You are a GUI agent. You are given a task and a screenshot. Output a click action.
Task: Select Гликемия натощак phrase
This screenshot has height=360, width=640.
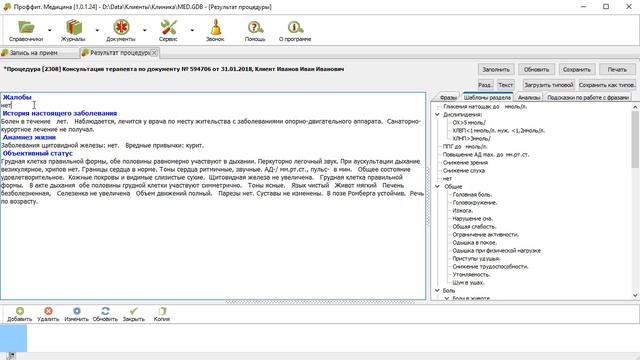[x=485, y=107]
